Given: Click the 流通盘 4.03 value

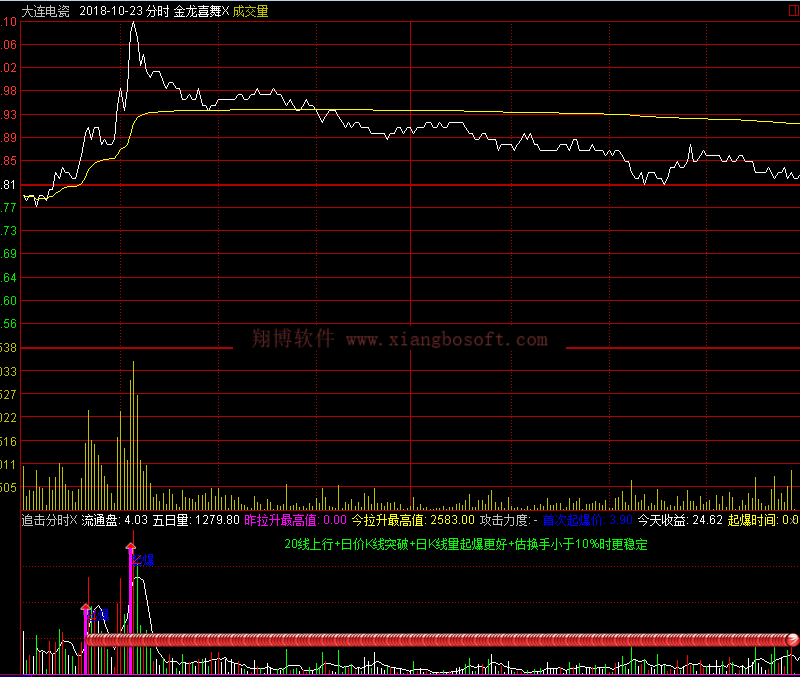Looking at the screenshot, I should click(115, 520).
